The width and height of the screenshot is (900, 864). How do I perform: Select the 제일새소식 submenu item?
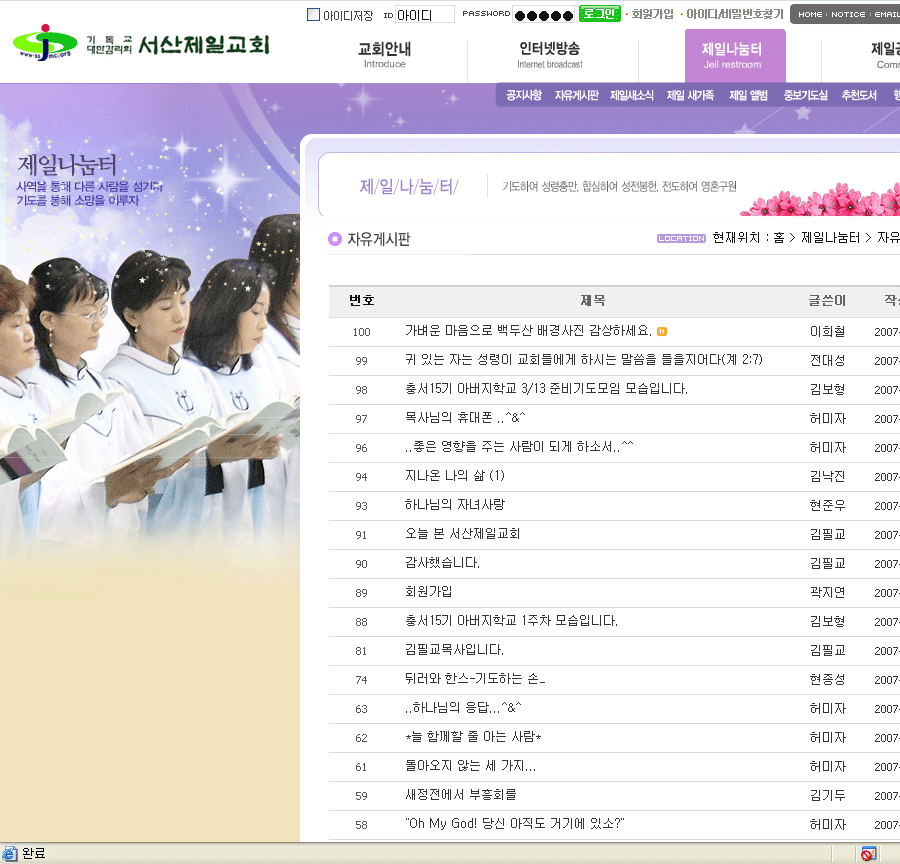point(632,95)
